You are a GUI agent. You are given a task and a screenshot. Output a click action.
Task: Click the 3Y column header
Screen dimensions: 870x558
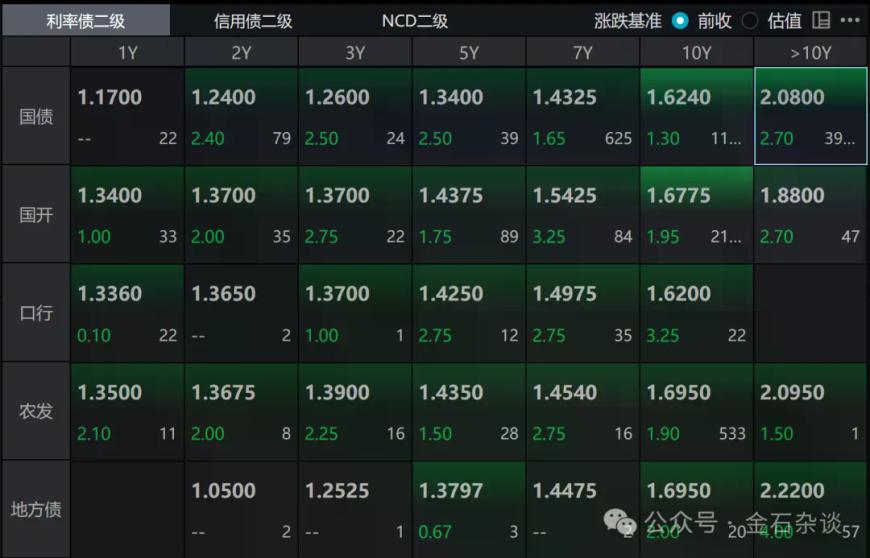[355, 53]
